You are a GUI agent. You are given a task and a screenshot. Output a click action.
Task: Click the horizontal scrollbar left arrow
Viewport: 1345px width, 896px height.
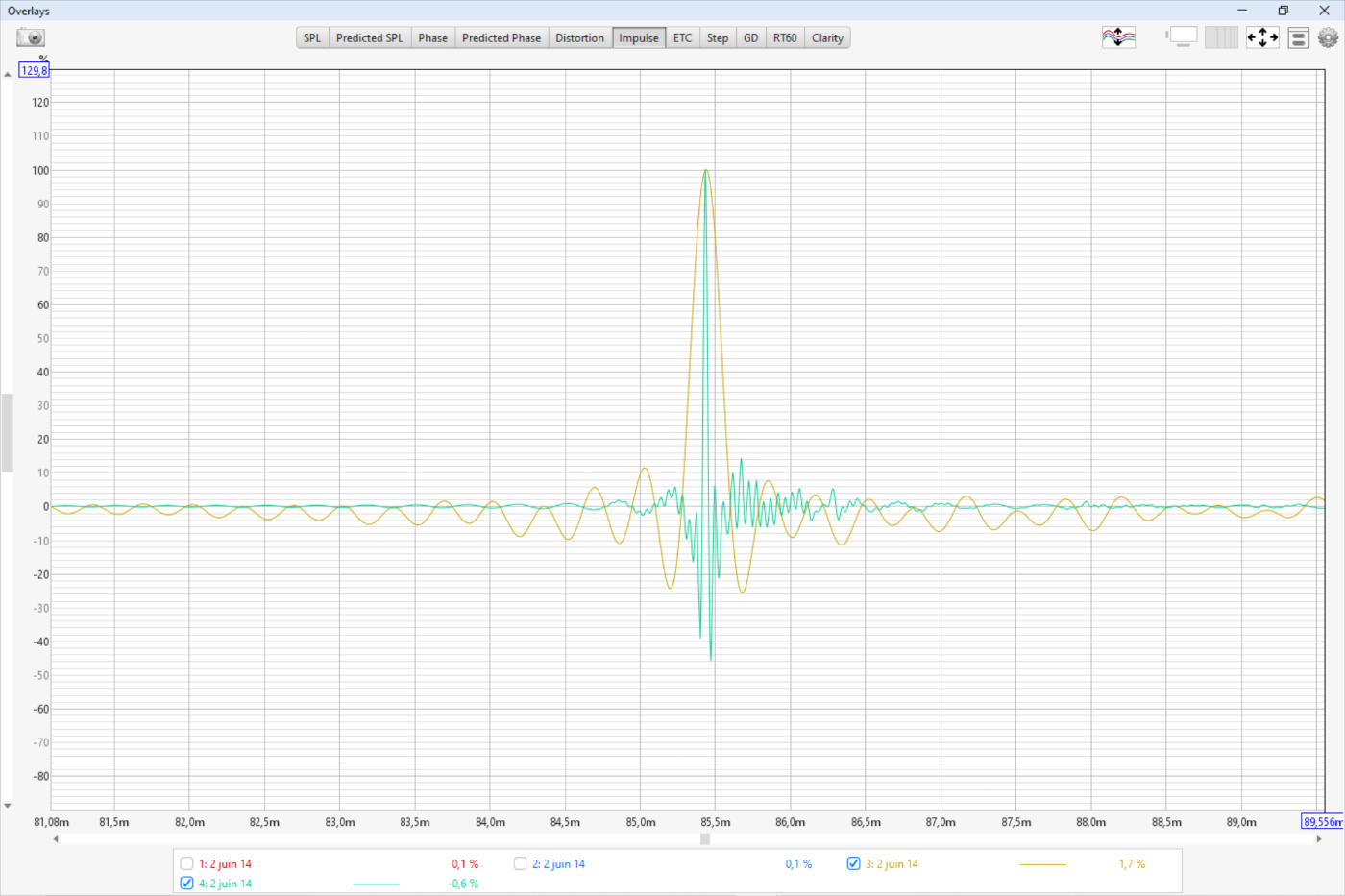click(56, 839)
